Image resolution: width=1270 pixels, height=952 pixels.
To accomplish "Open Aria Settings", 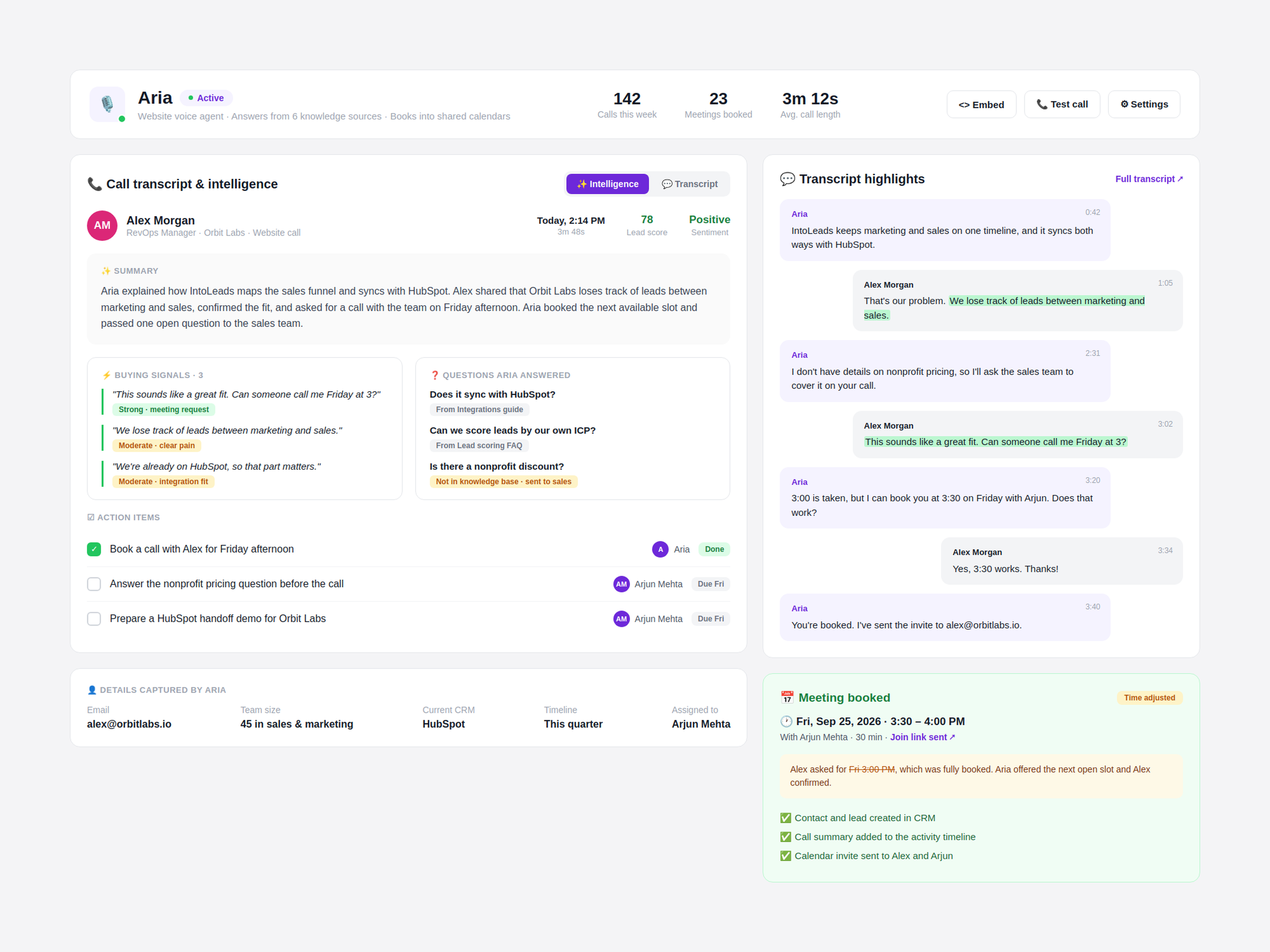I will click(x=1144, y=104).
